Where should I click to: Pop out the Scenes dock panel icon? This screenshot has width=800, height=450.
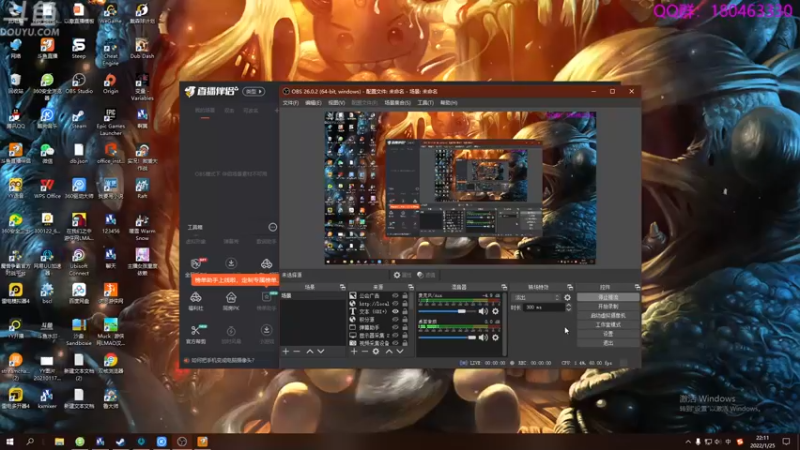(x=342, y=287)
